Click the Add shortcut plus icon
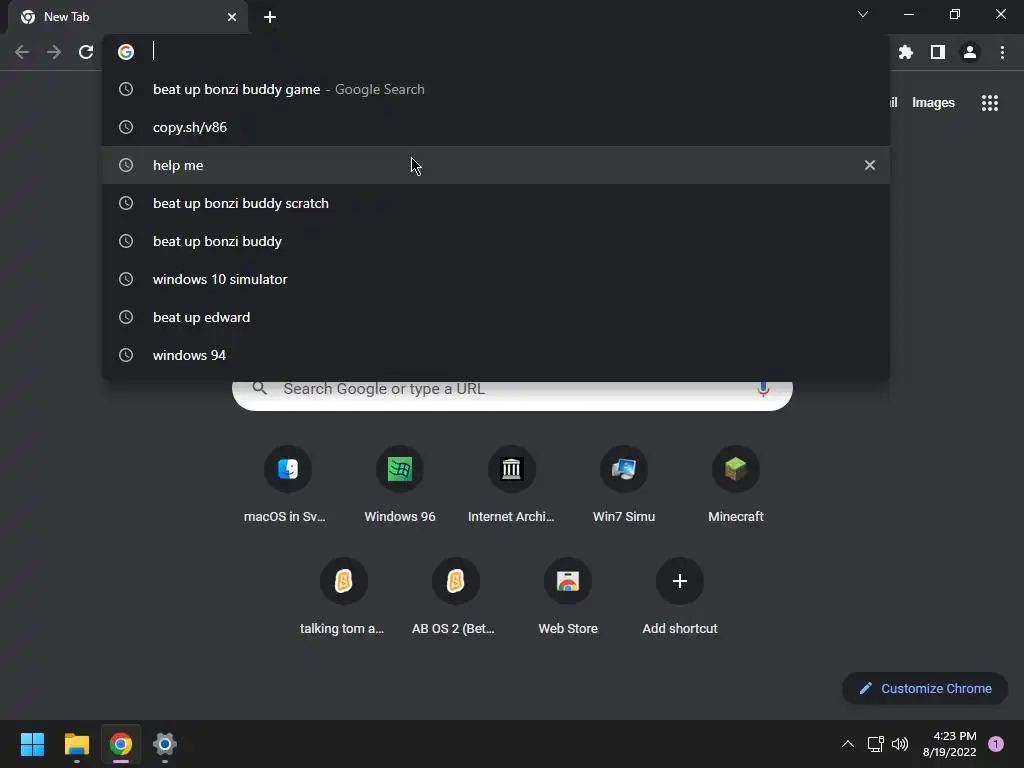Screen dimensions: 1024x768 click(680, 581)
